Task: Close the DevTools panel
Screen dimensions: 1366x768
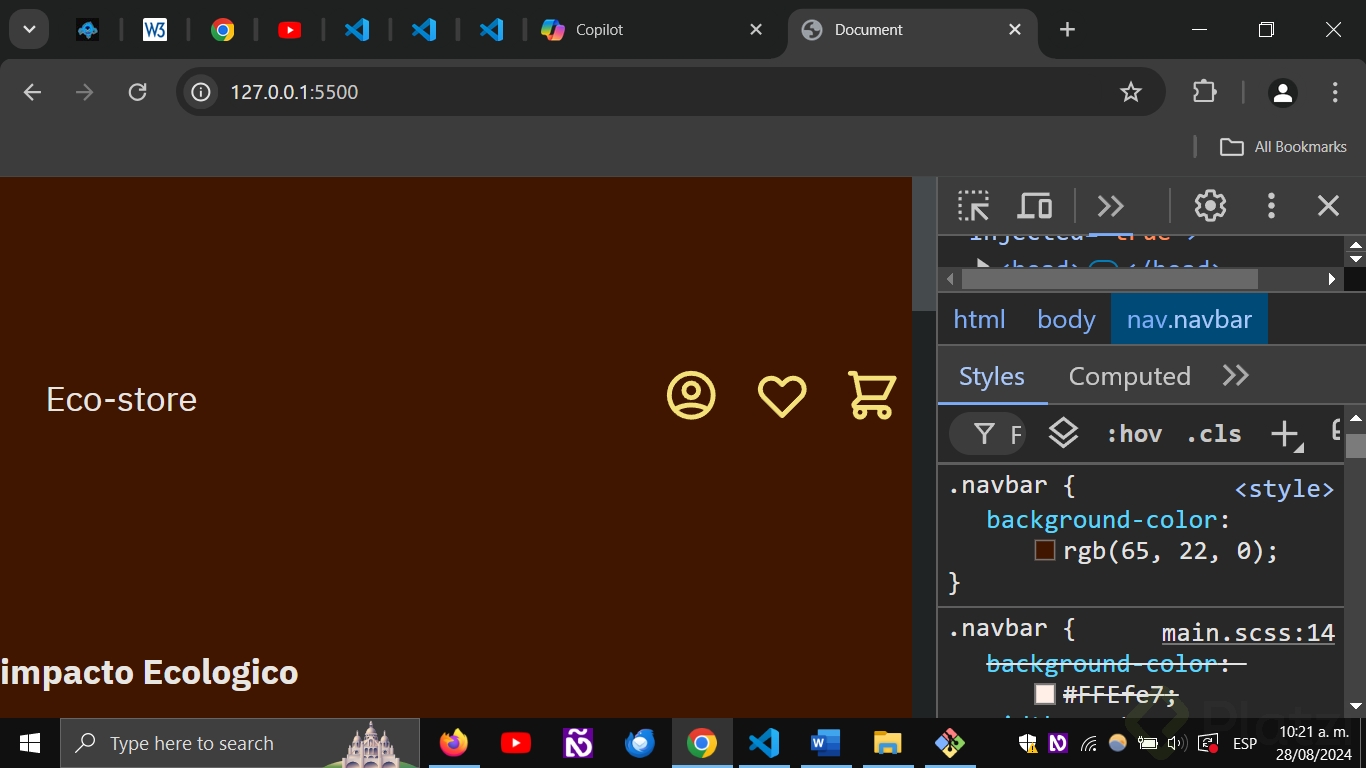Action: (x=1328, y=206)
